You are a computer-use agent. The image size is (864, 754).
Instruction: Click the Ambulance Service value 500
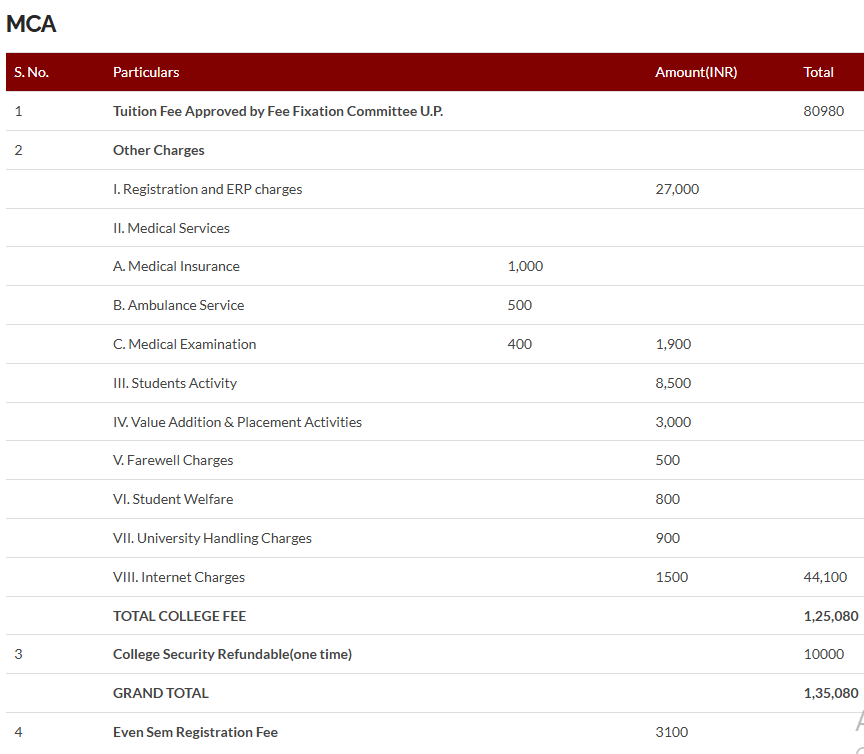pyautogui.click(x=520, y=305)
